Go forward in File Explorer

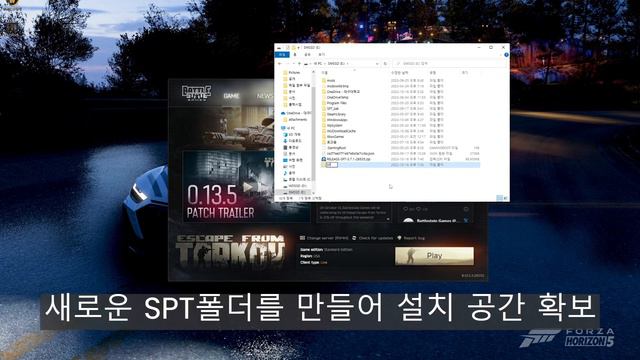(x=287, y=64)
